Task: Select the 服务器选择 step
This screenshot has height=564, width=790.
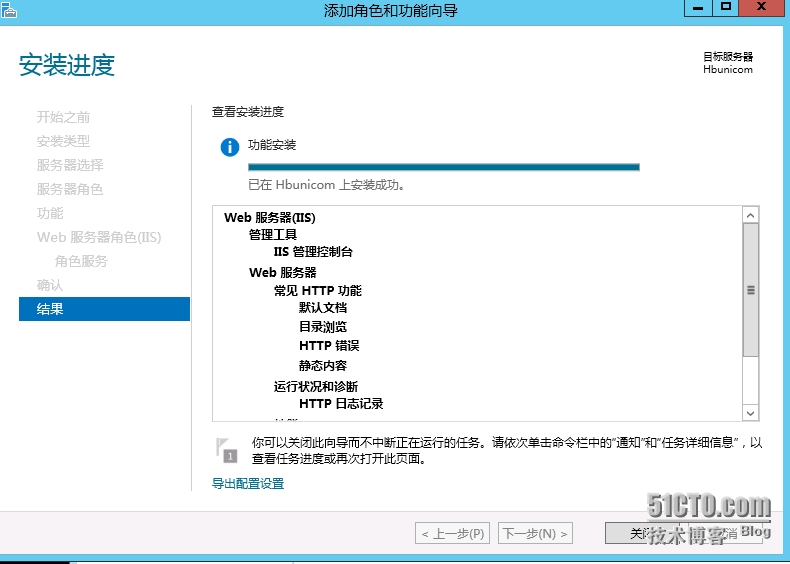Action: click(x=70, y=165)
